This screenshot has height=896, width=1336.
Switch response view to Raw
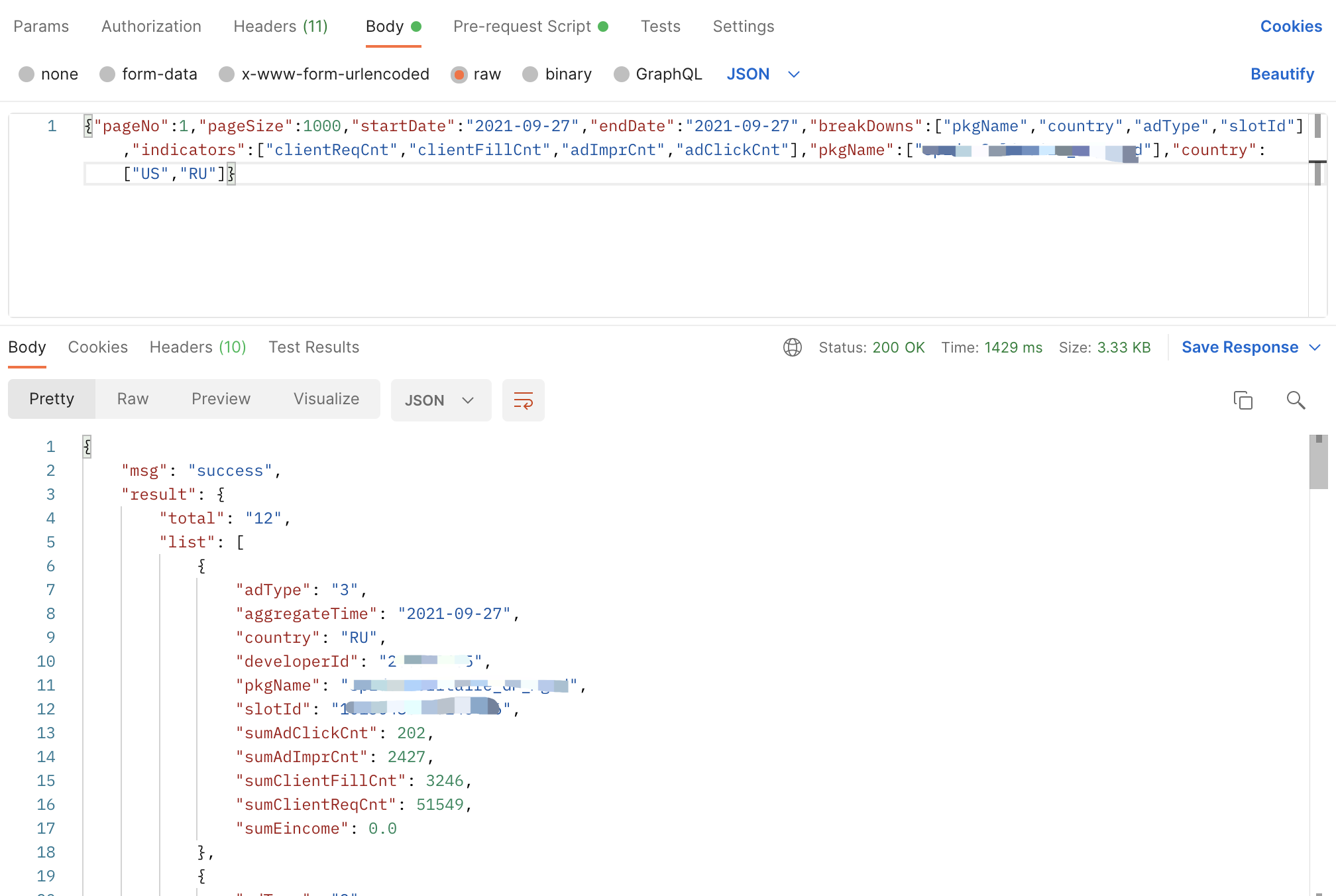point(133,399)
